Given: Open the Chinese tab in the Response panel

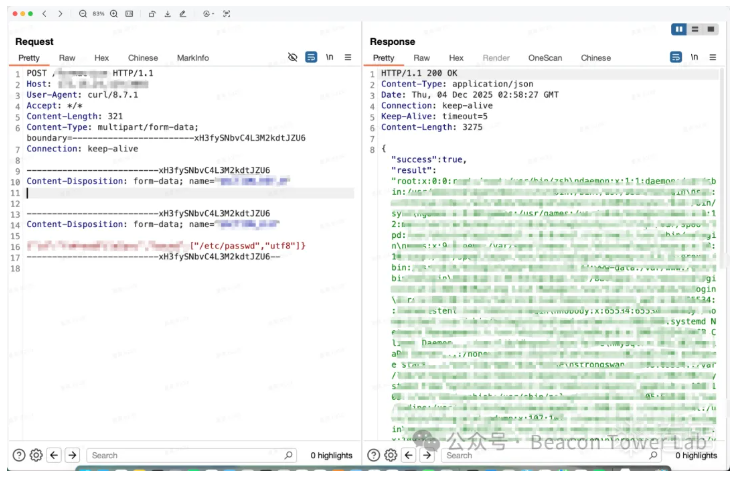Looking at the screenshot, I should tap(596, 58).
